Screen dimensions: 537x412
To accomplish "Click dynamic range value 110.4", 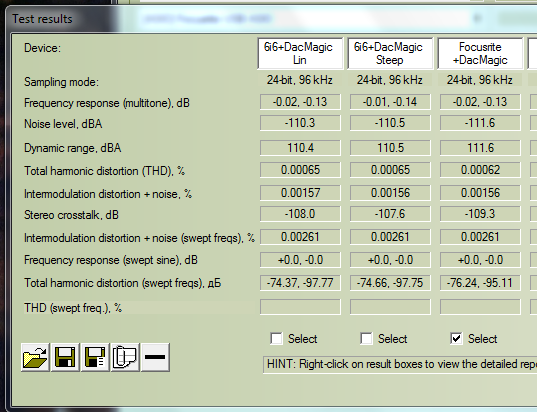I will [x=300, y=148].
